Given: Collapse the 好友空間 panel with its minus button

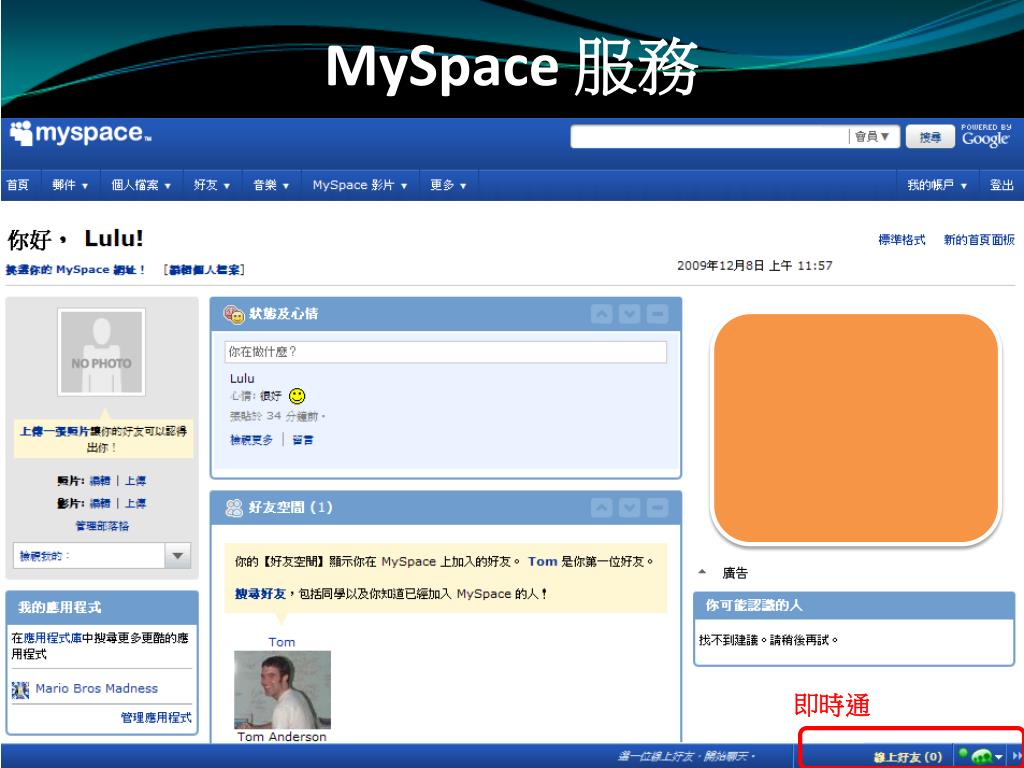Looking at the screenshot, I should [x=658, y=507].
